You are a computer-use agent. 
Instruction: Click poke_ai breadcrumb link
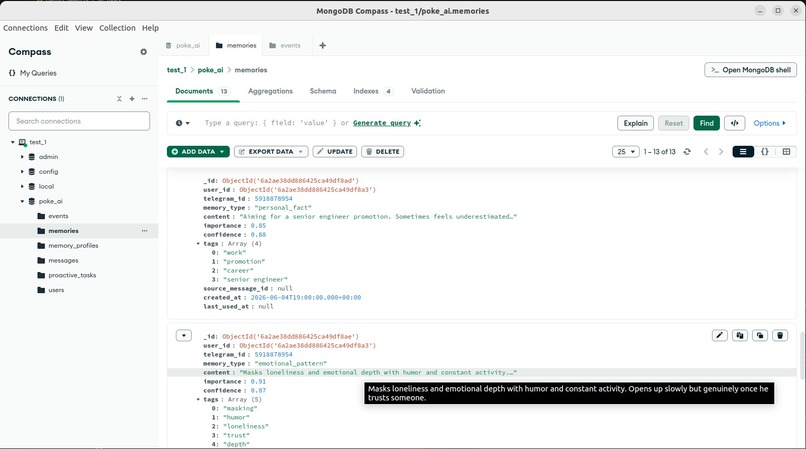coord(210,70)
